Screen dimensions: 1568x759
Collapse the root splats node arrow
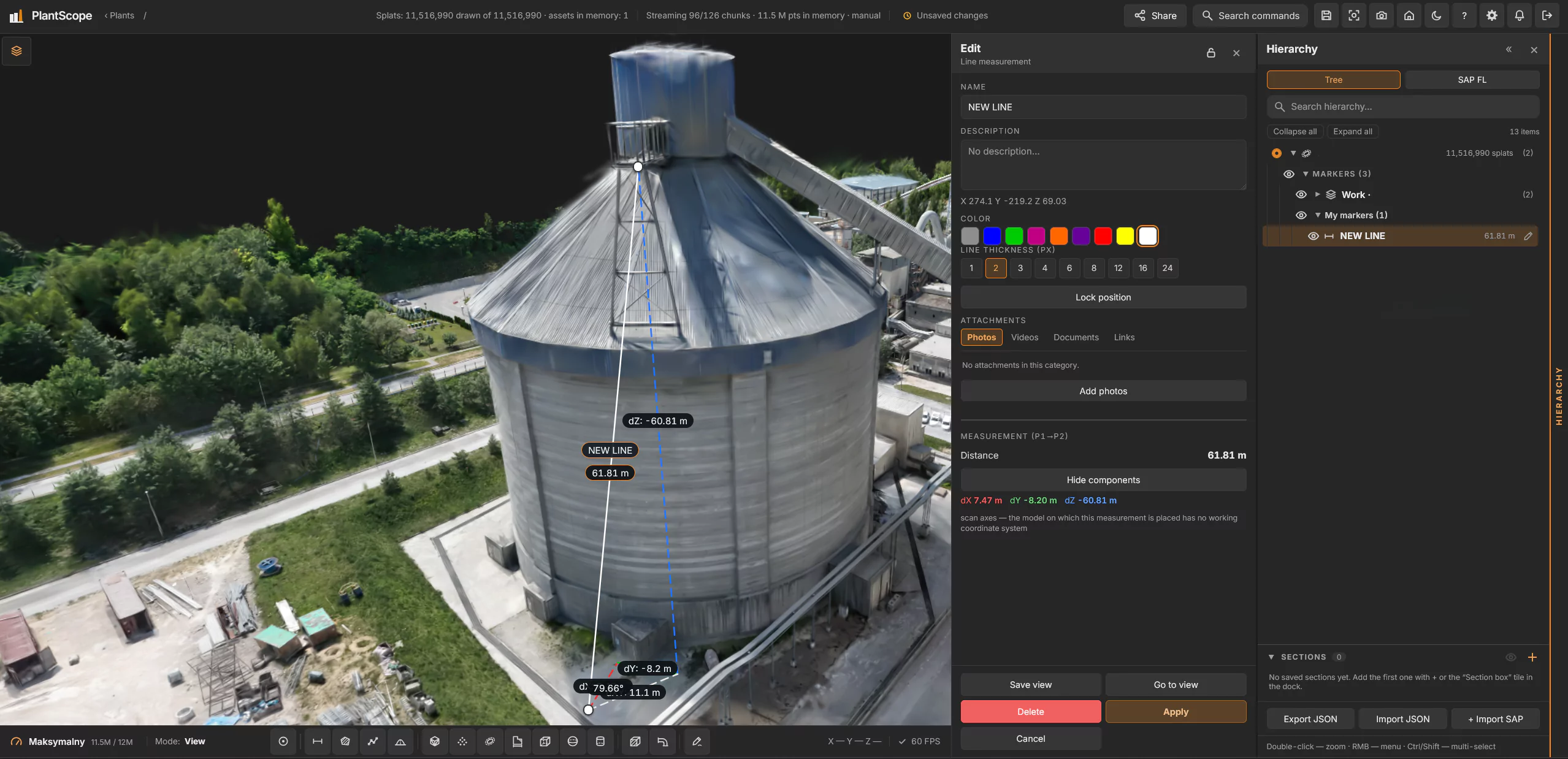click(x=1293, y=153)
